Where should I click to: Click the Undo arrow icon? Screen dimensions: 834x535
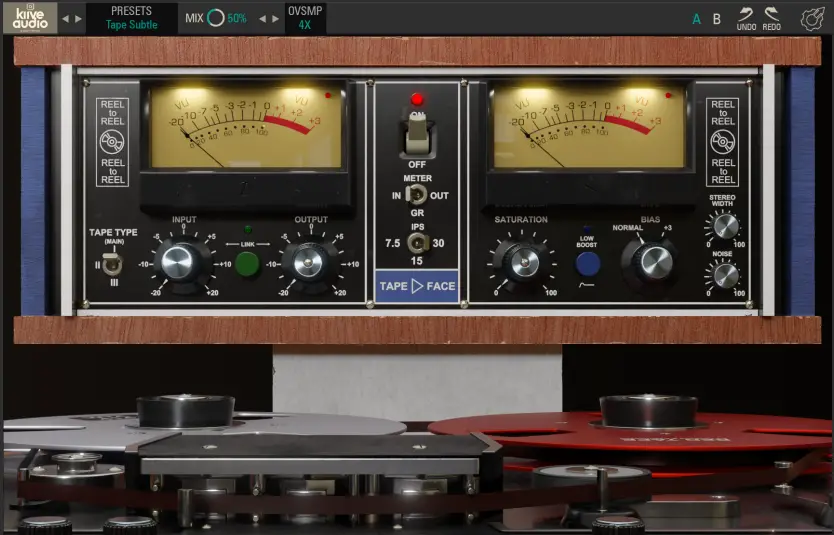click(x=746, y=14)
